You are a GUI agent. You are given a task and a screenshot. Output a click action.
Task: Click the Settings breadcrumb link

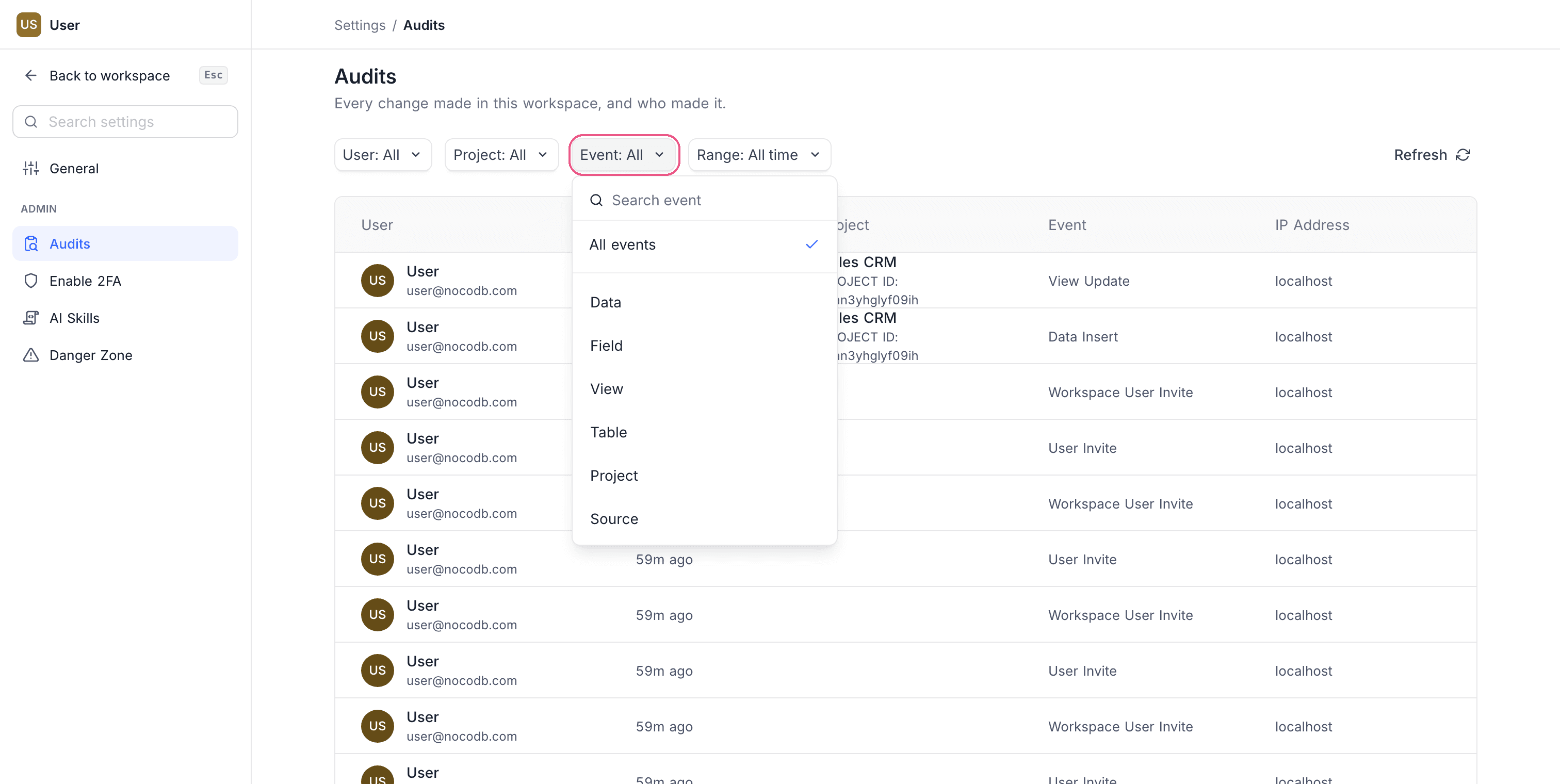360,25
